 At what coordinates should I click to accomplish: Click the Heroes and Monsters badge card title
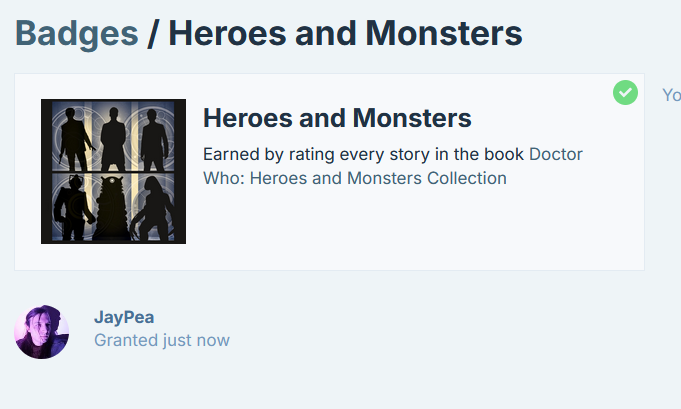point(337,118)
